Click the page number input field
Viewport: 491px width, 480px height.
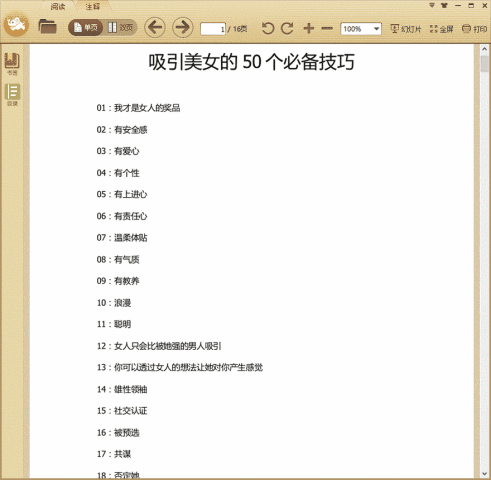213,29
